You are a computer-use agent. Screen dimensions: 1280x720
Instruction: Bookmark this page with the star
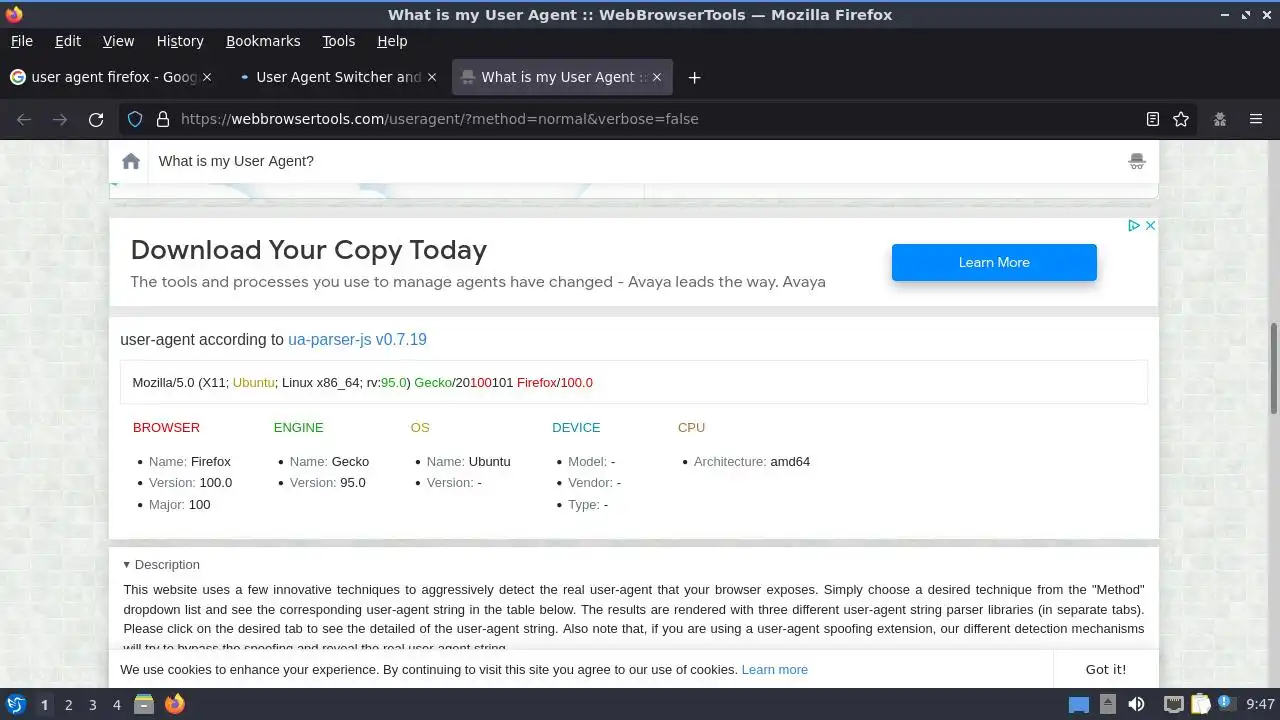1181,119
